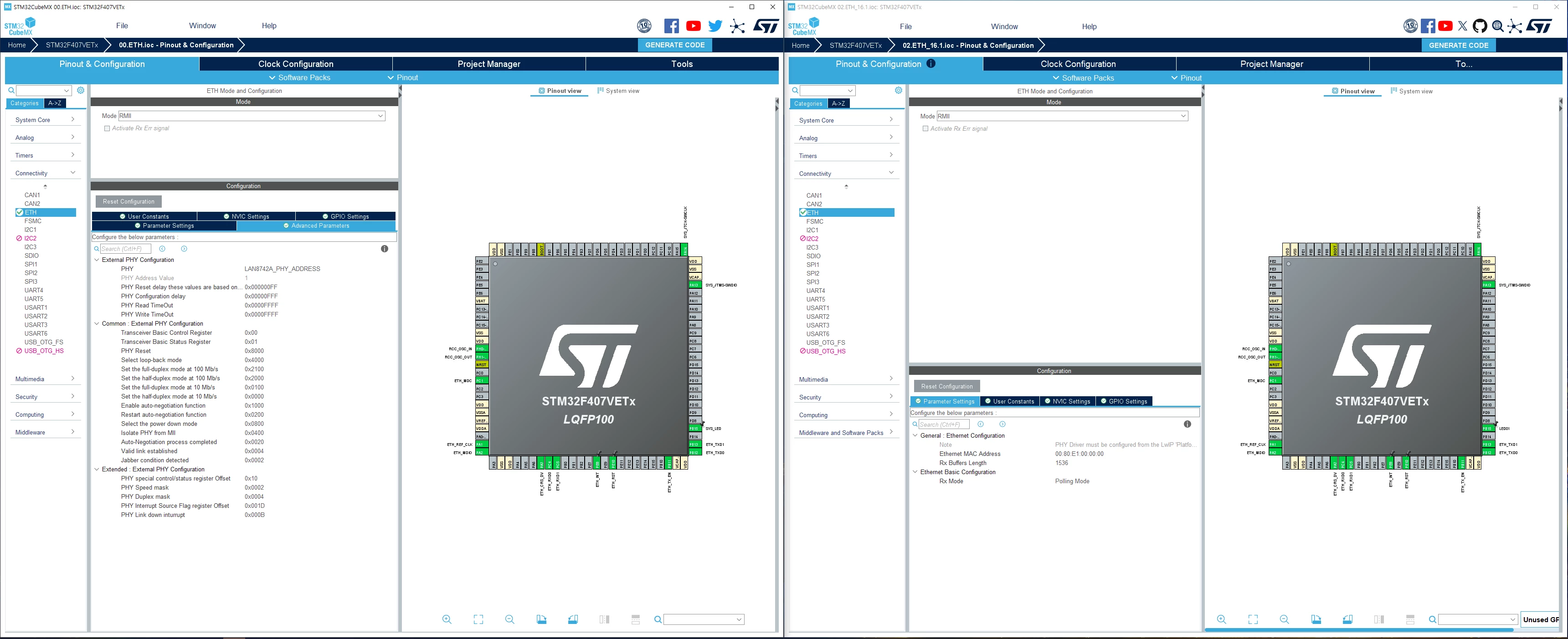Expand the Timers category in 00.ETH.ioc window
The height and width of the screenshot is (639, 1568).
click(45, 155)
